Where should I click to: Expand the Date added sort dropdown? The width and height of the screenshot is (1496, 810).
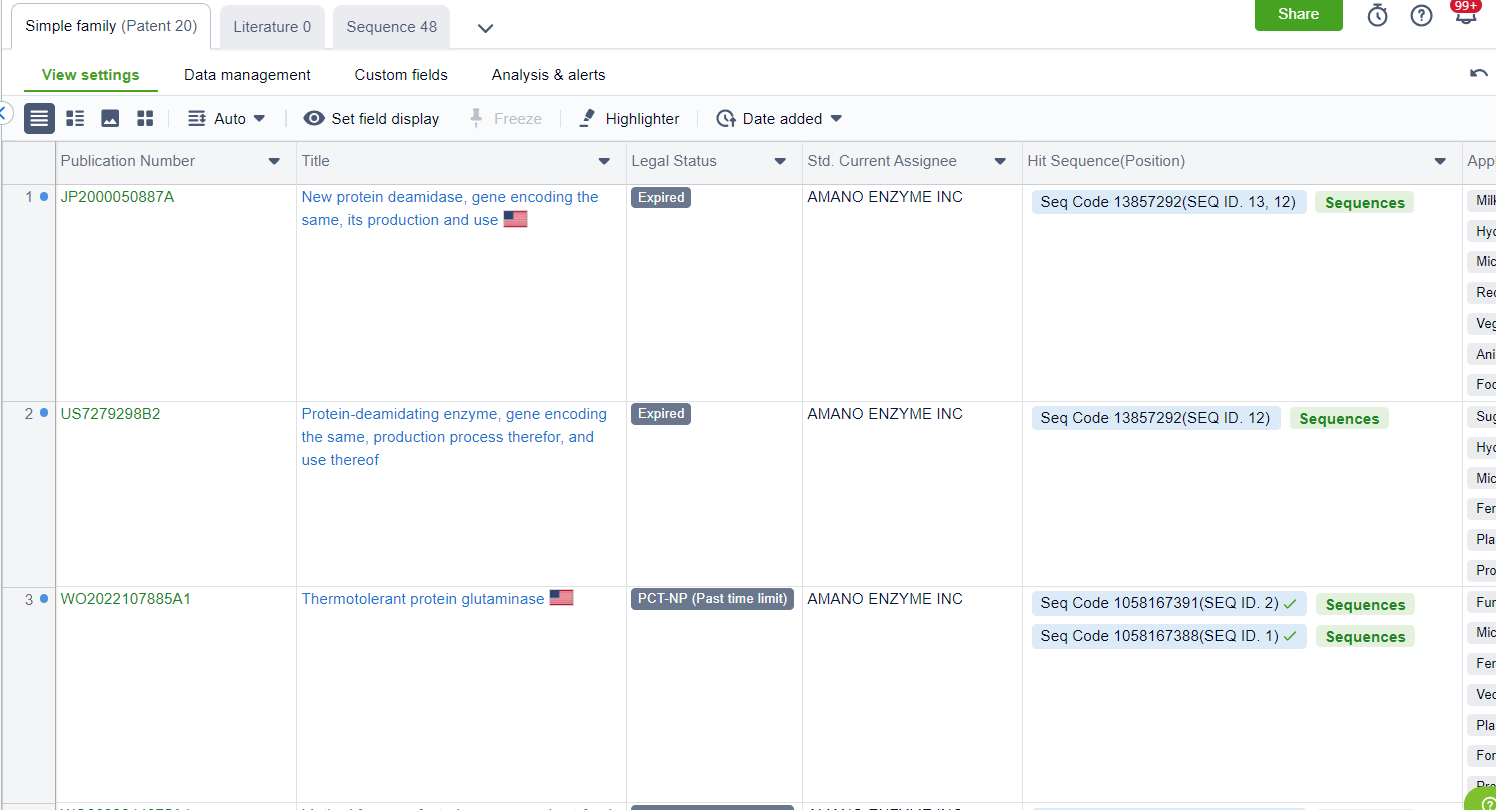coord(779,118)
